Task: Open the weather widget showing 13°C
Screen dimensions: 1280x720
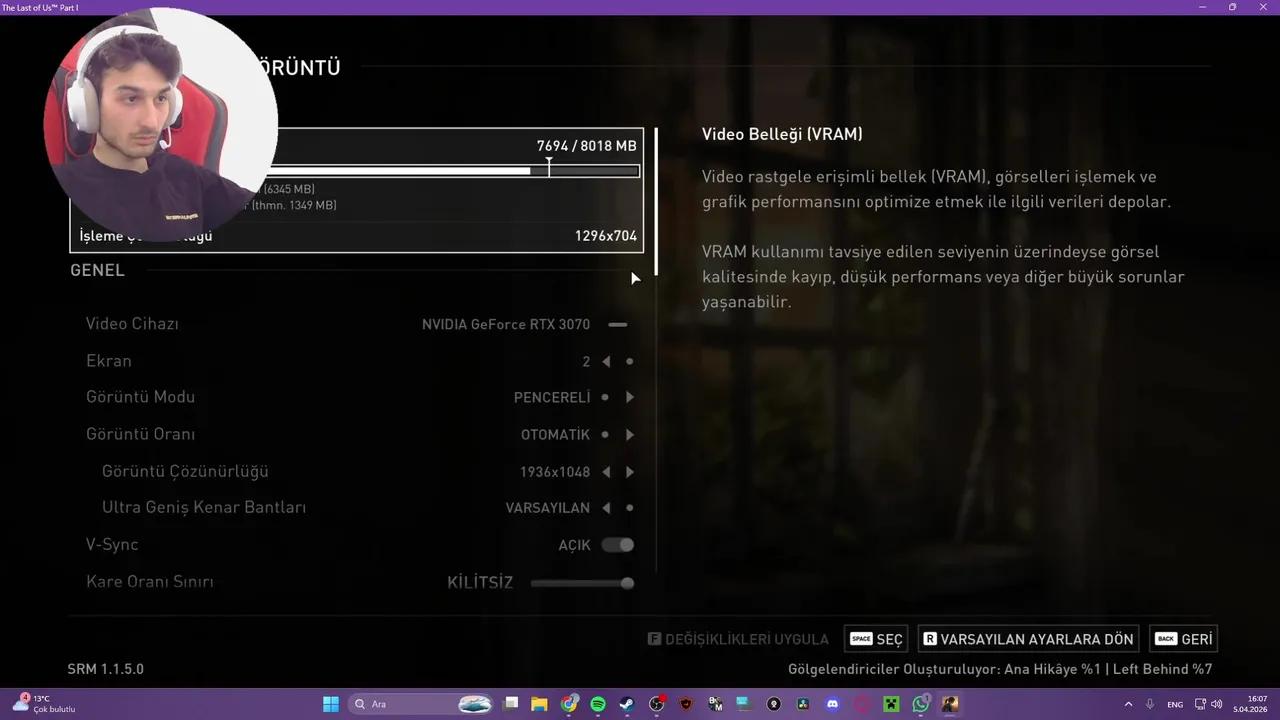Action: (x=45, y=704)
